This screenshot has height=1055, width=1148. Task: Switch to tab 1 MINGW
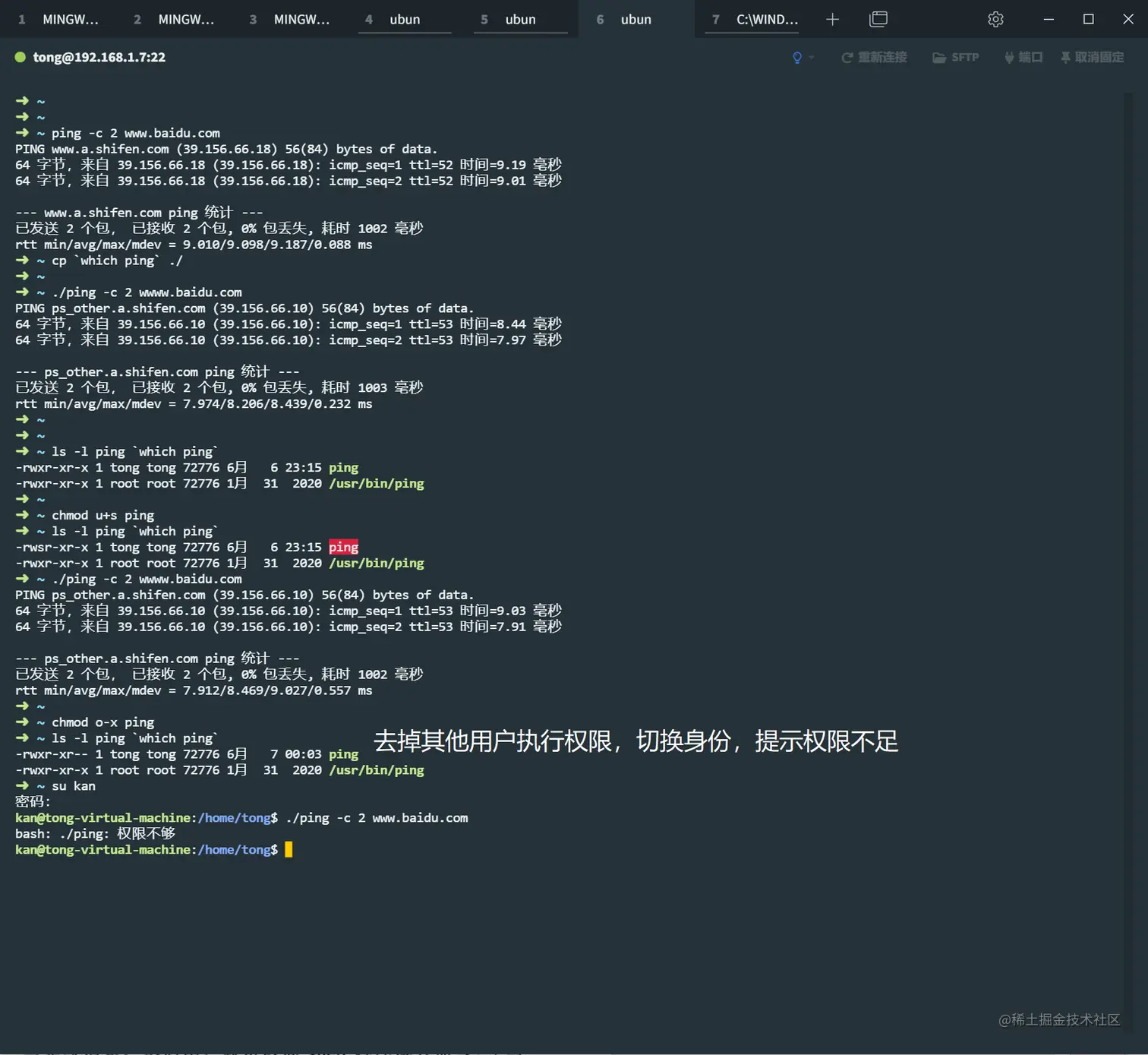(58, 20)
